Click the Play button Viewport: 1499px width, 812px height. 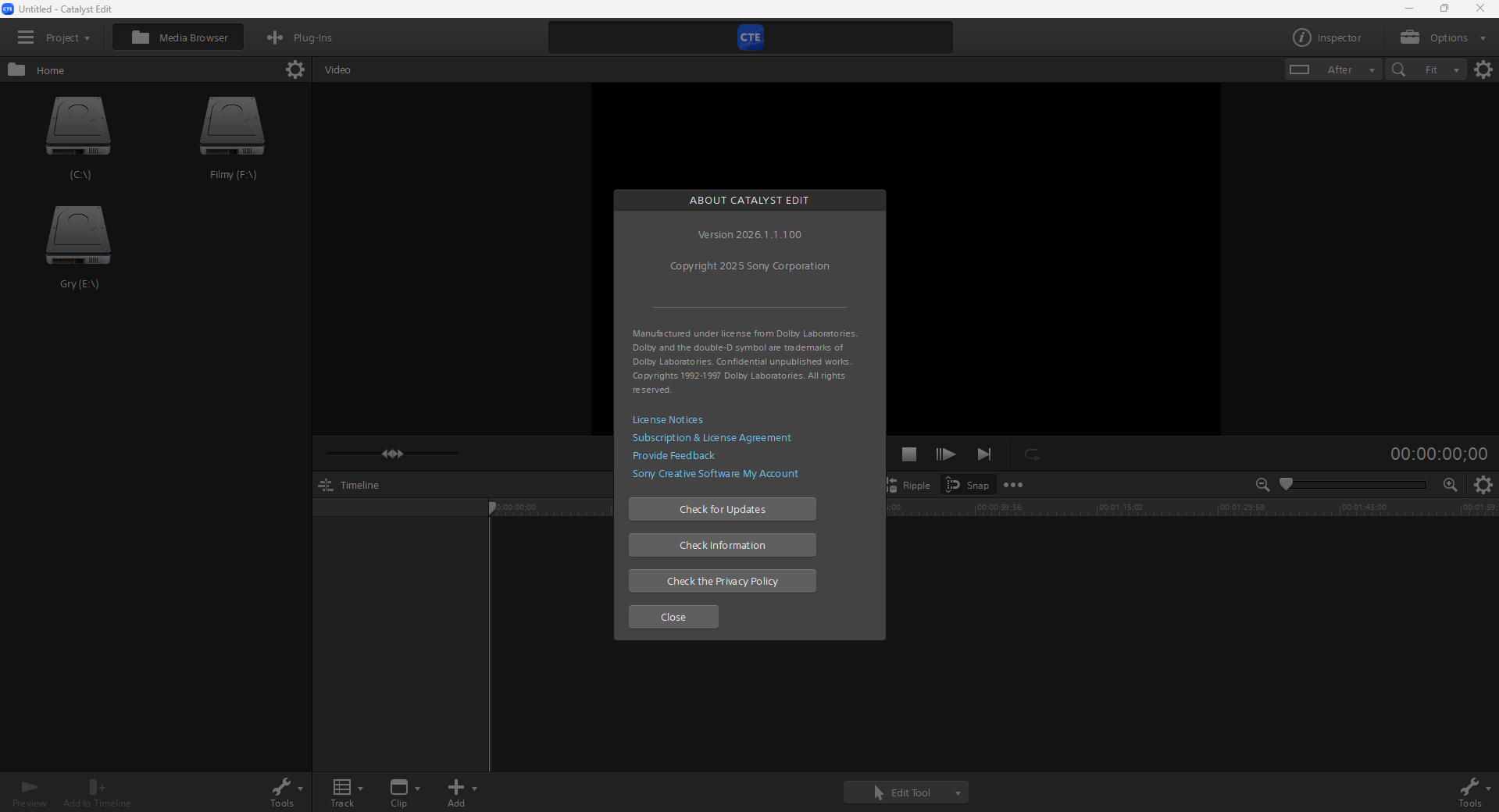coord(945,454)
